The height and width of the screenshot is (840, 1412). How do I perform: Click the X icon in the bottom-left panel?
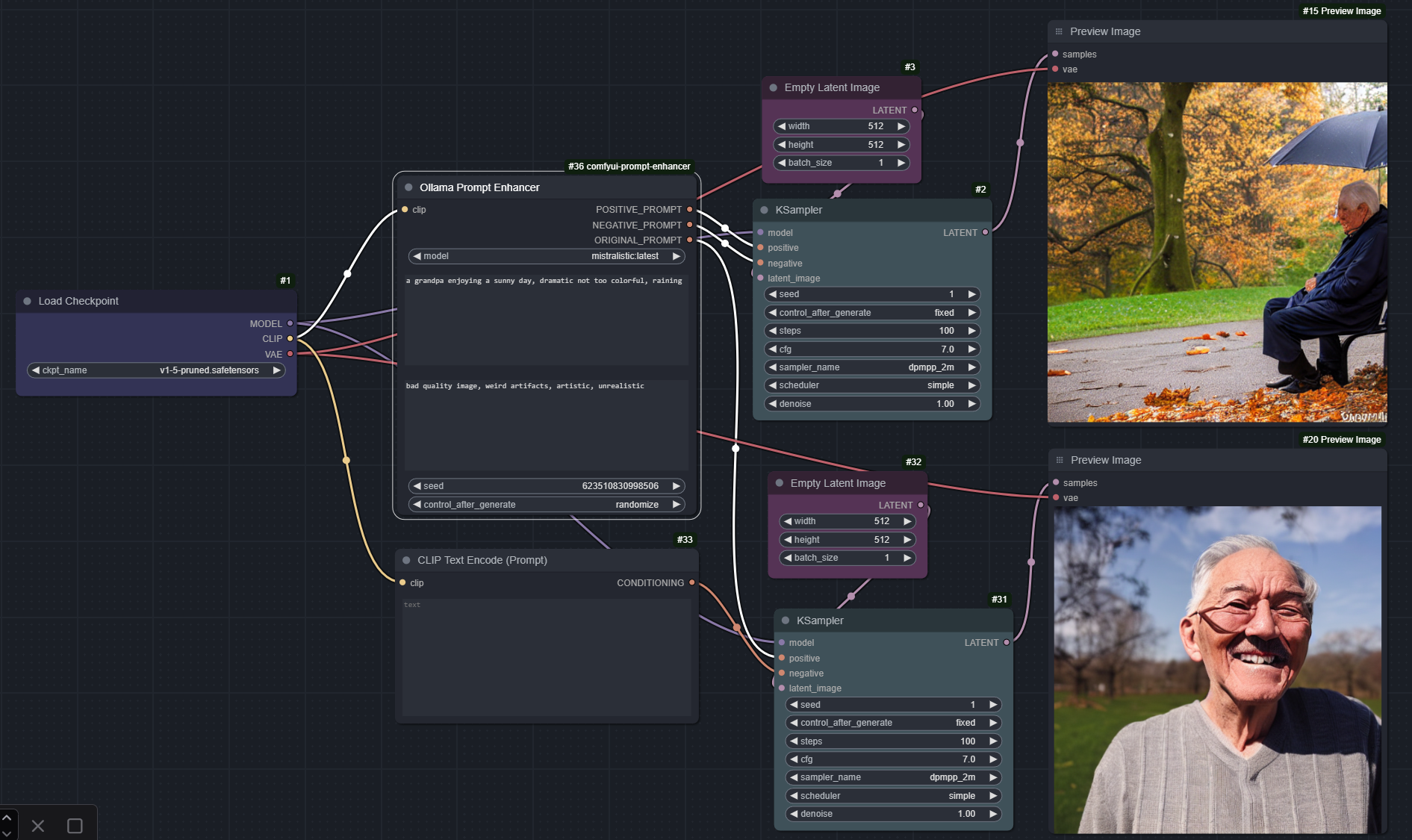[38, 826]
